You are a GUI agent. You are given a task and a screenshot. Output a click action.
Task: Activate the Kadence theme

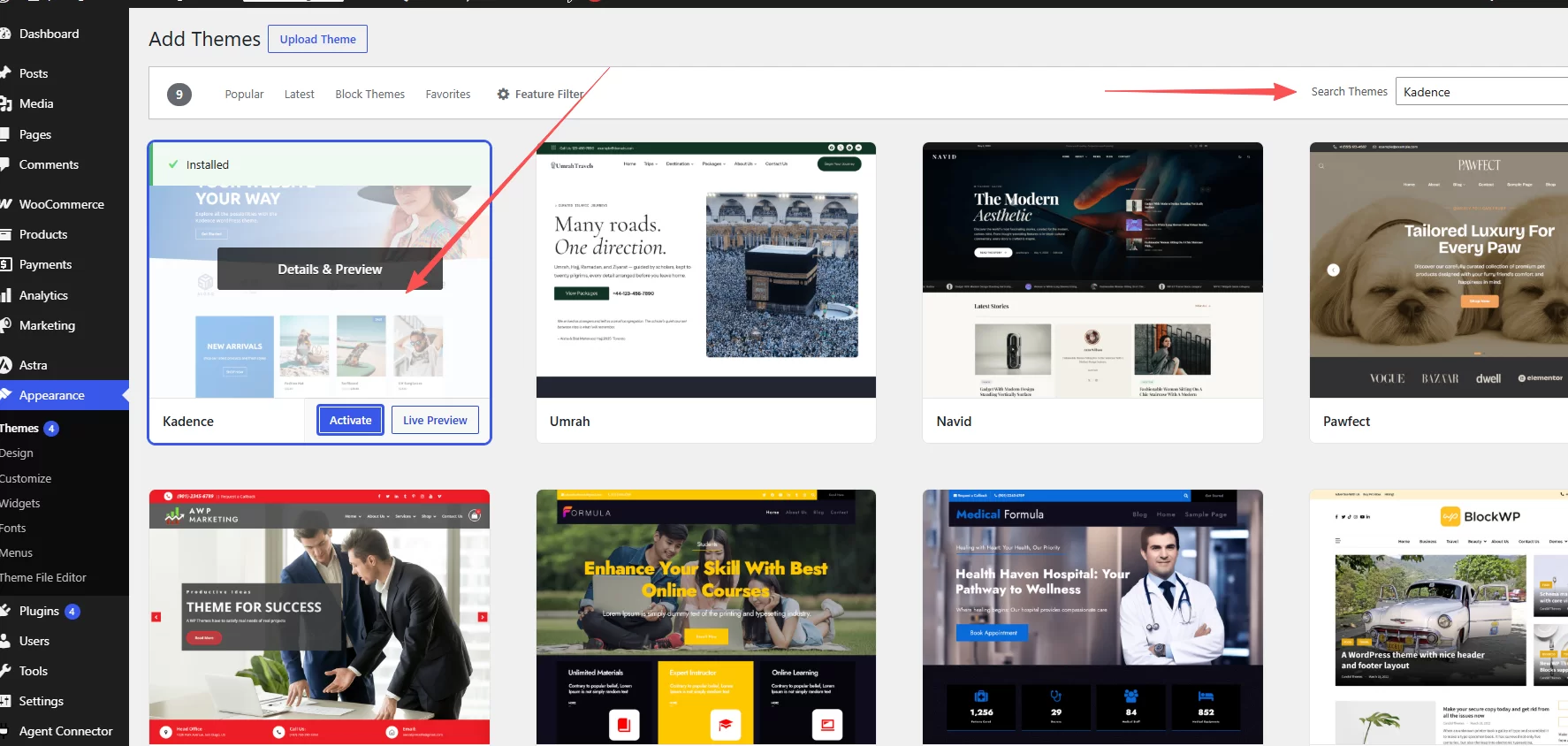(350, 420)
